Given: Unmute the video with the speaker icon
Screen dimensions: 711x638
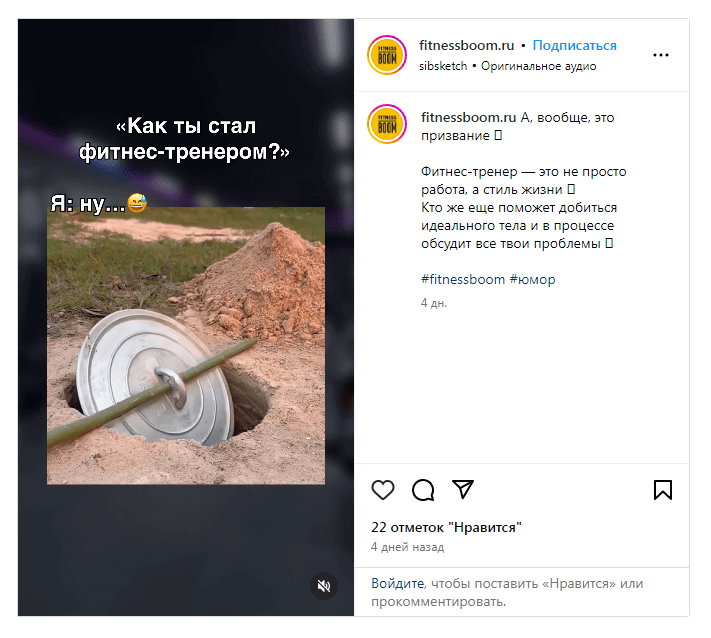Looking at the screenshot, I should 324,586.
